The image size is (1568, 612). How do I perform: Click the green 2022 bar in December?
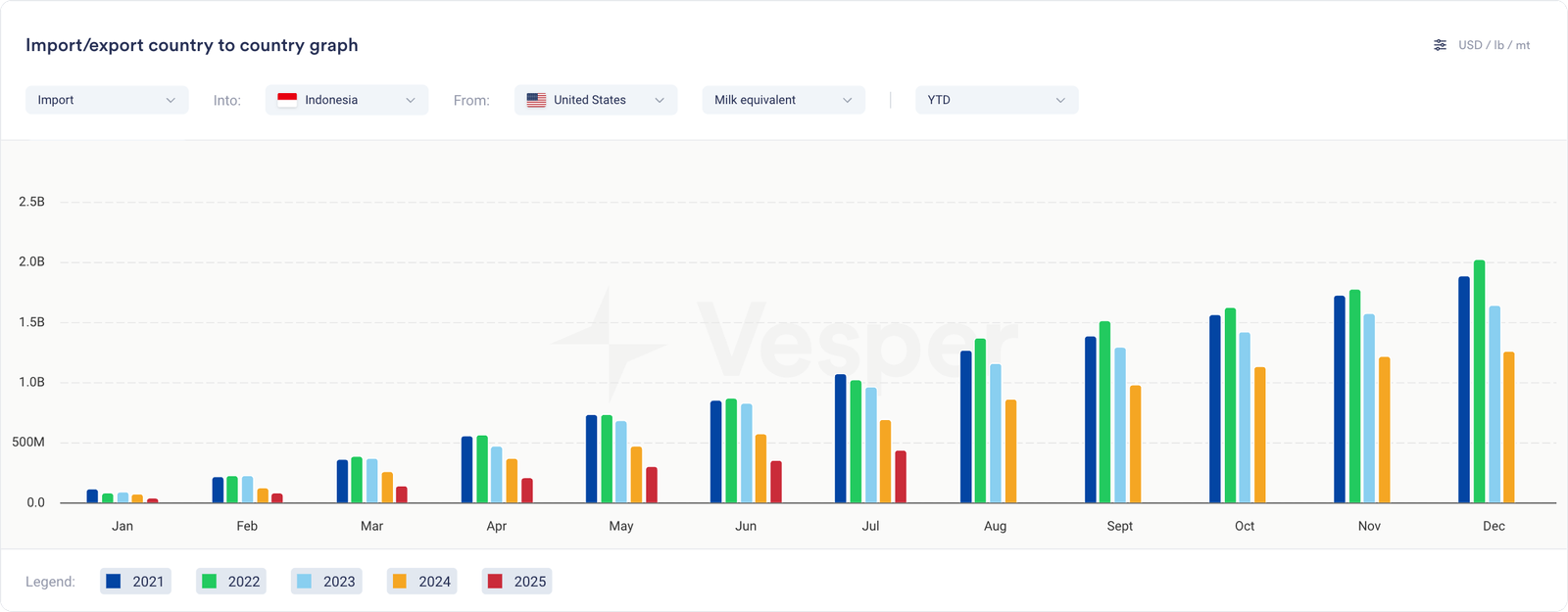coord(1479,382)
